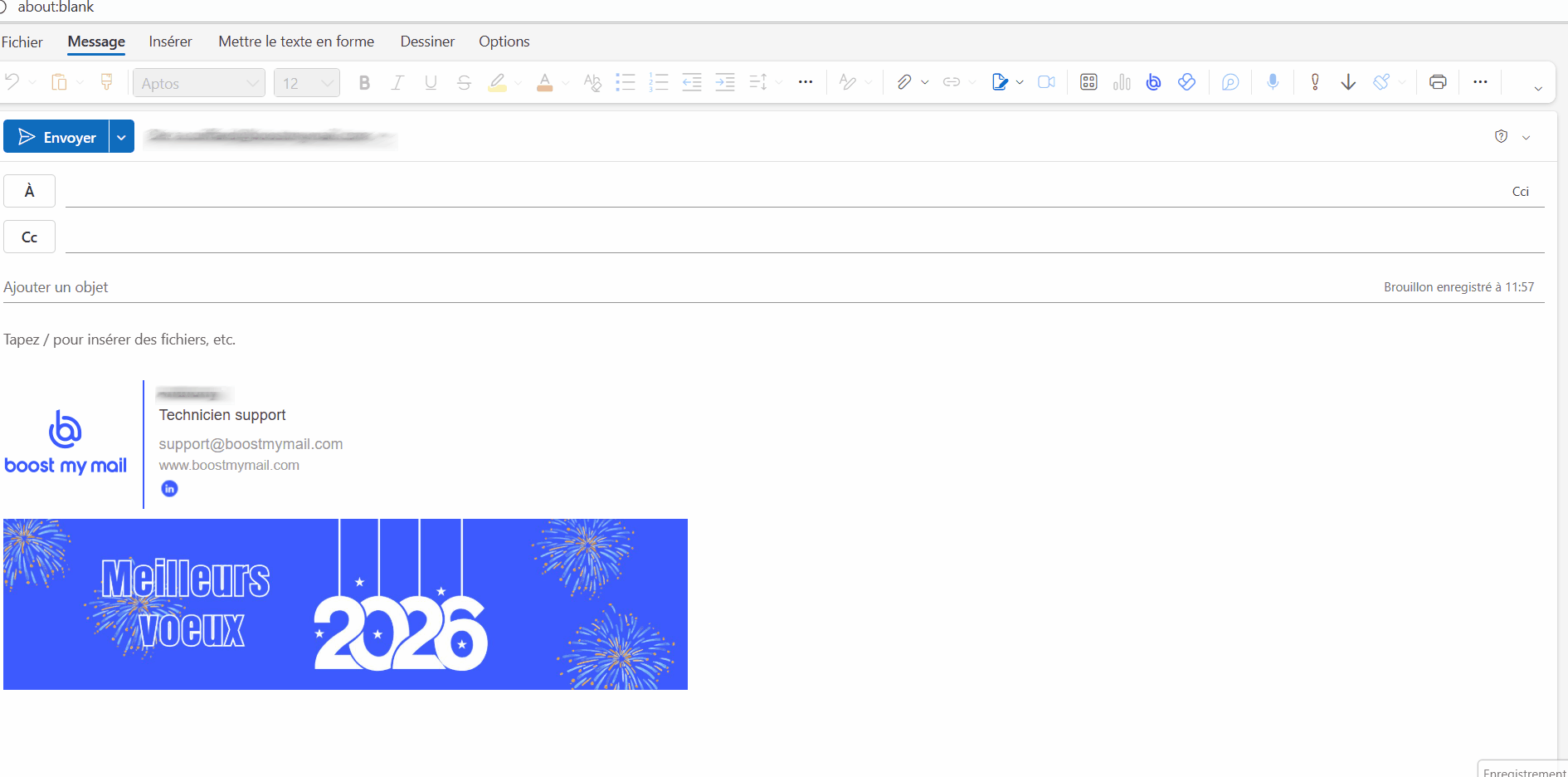Toggle bold formatting
This screenshot has height=777, width=1568.
(364, 83)
